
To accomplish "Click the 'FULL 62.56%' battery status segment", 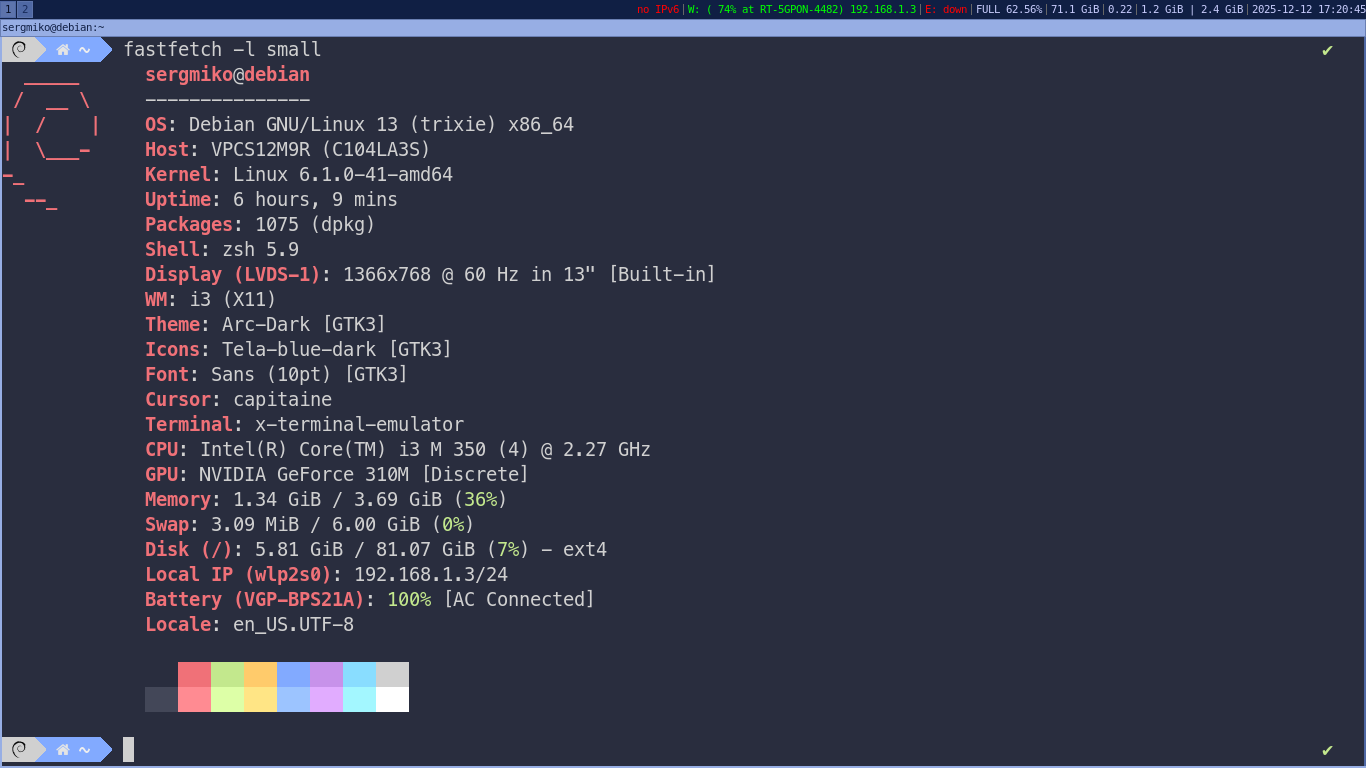I will (1009, 9).
